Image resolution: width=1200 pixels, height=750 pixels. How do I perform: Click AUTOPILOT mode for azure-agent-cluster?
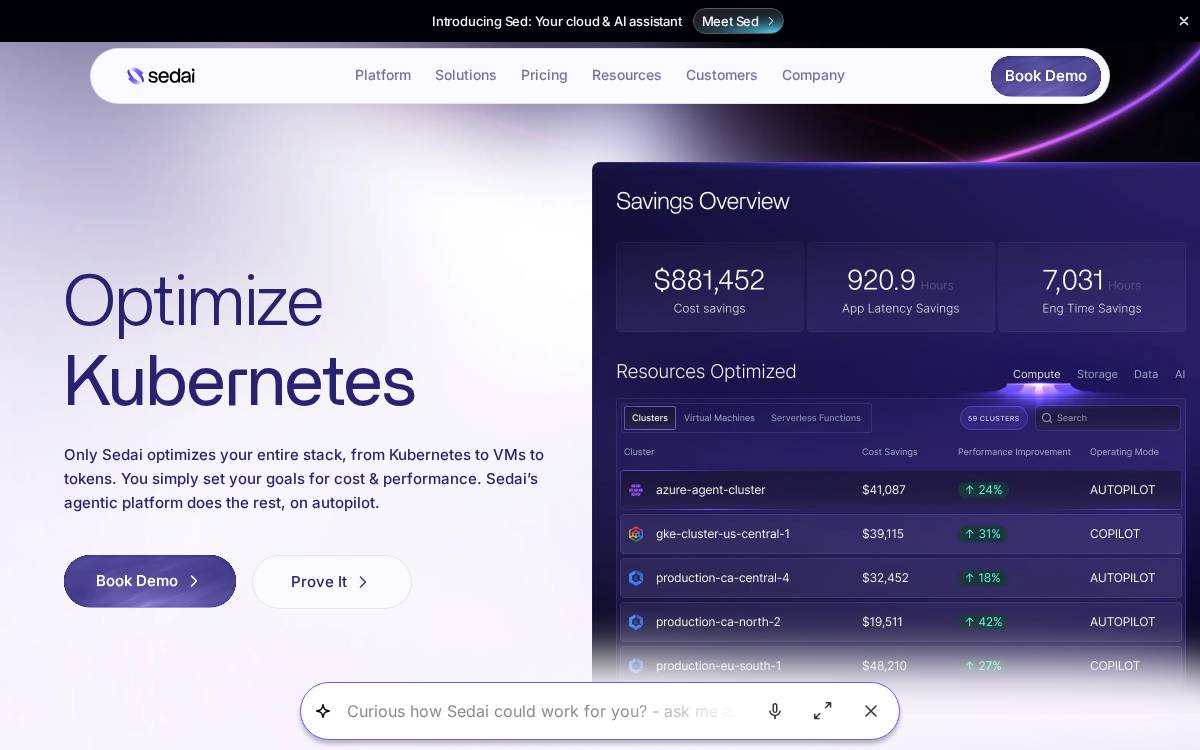click(1123, 490)
